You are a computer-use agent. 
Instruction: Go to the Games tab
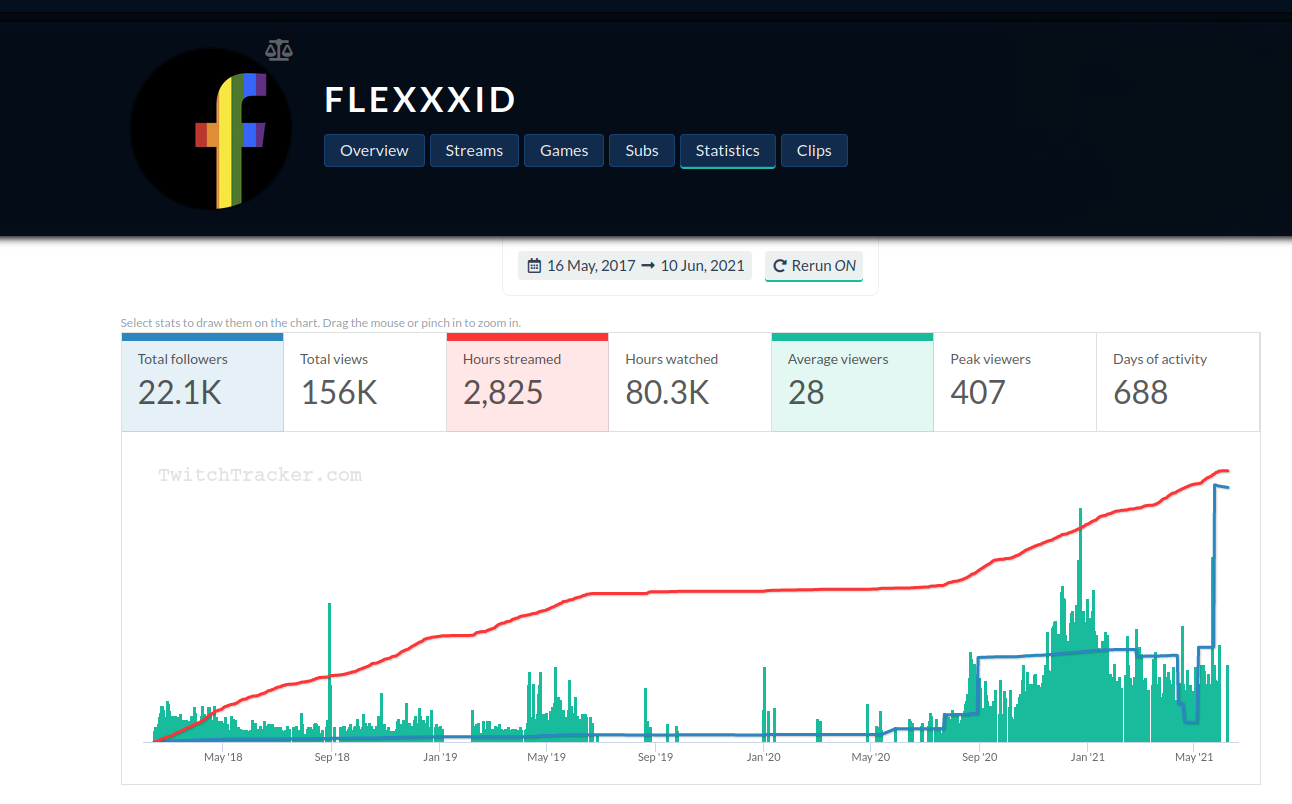click(564, 151)
